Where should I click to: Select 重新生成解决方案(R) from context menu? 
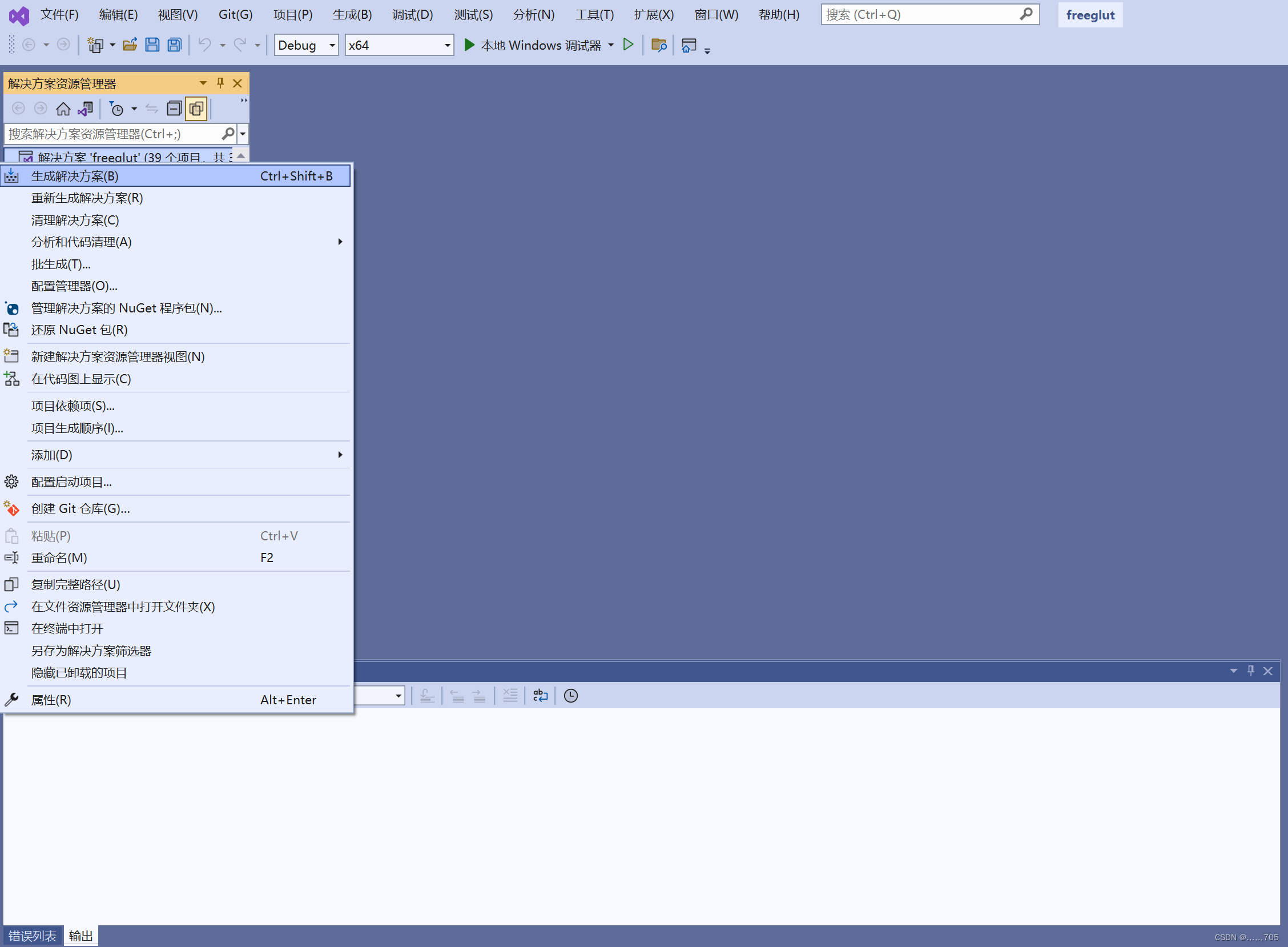87,198
